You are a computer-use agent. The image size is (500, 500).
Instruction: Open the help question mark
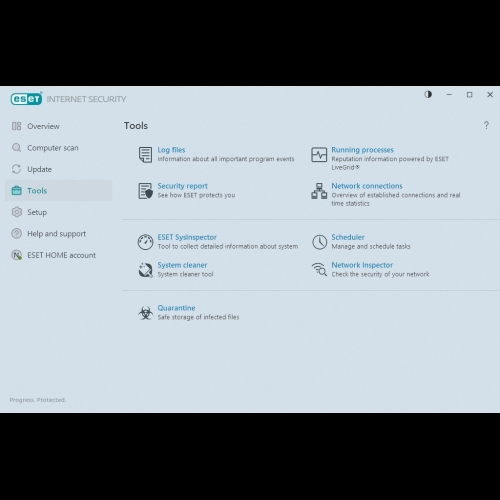pyautogui.click(x=486, y=125)
